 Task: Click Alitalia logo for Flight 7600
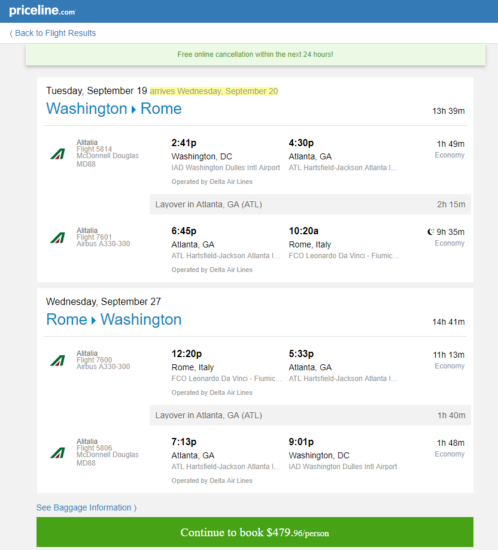[x=58, y=361]
